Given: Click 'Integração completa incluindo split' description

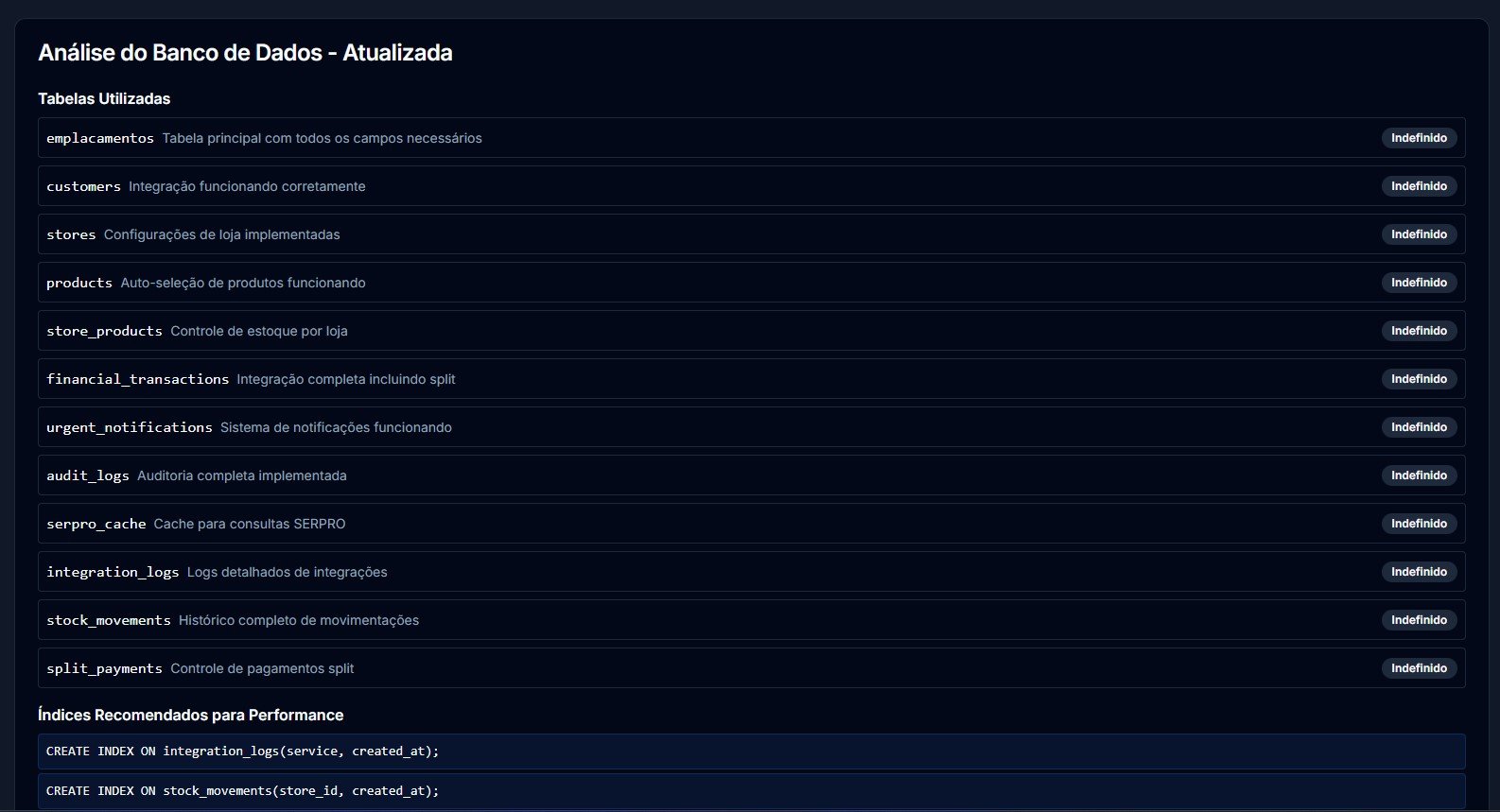Looking at the screenshot, I should 346,379.
